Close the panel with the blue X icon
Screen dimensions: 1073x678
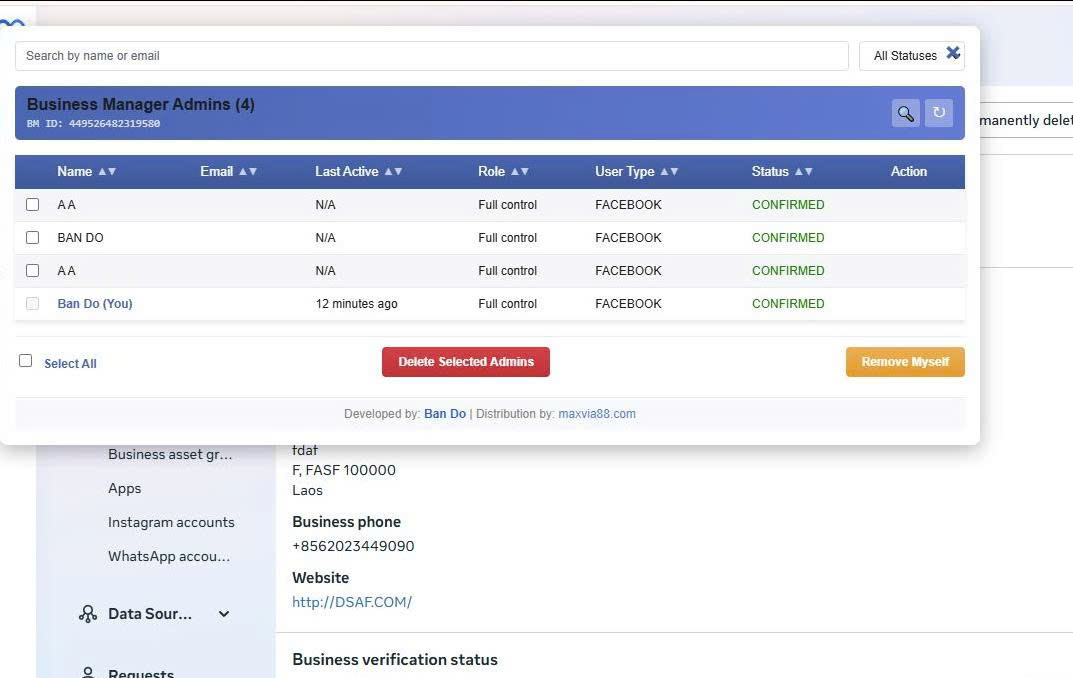click(x=953, y=53)
